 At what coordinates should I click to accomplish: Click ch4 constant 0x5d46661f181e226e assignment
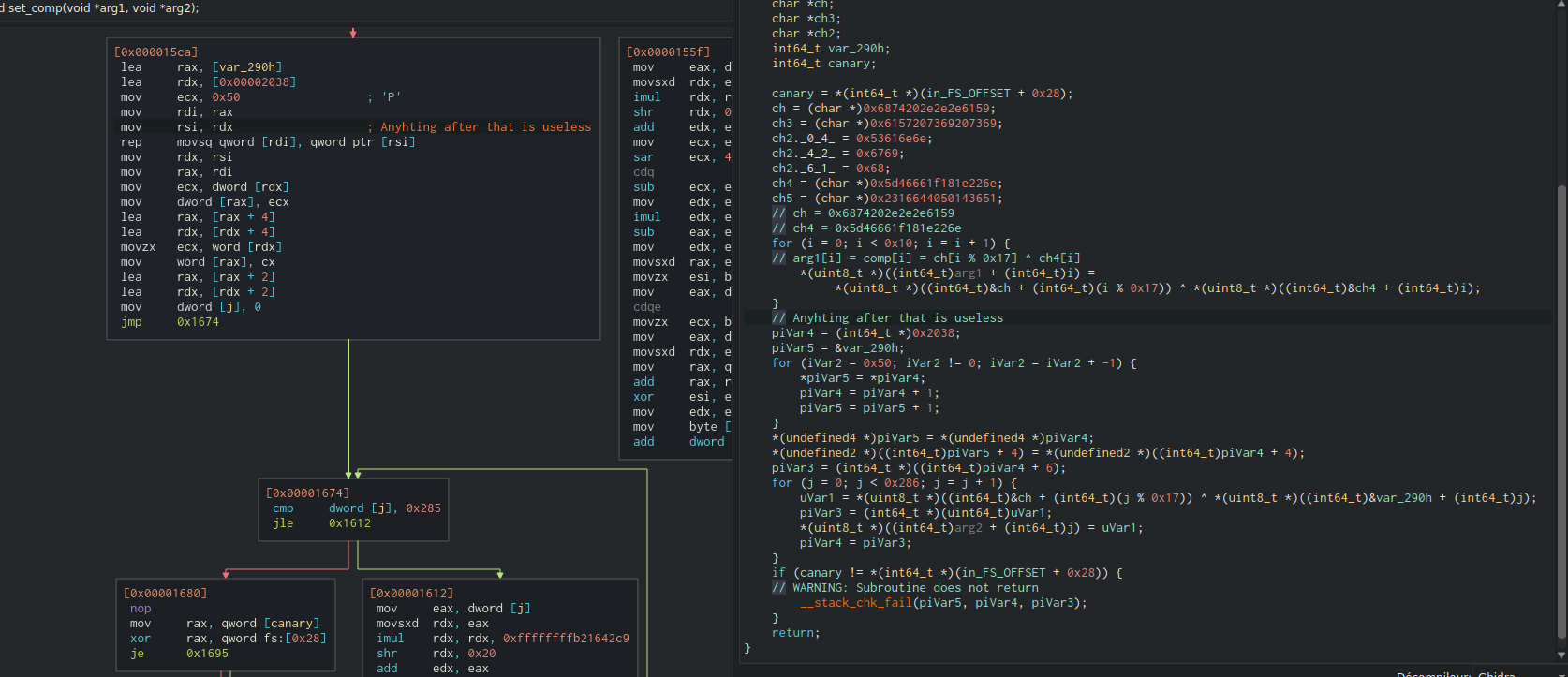[887, 184]
